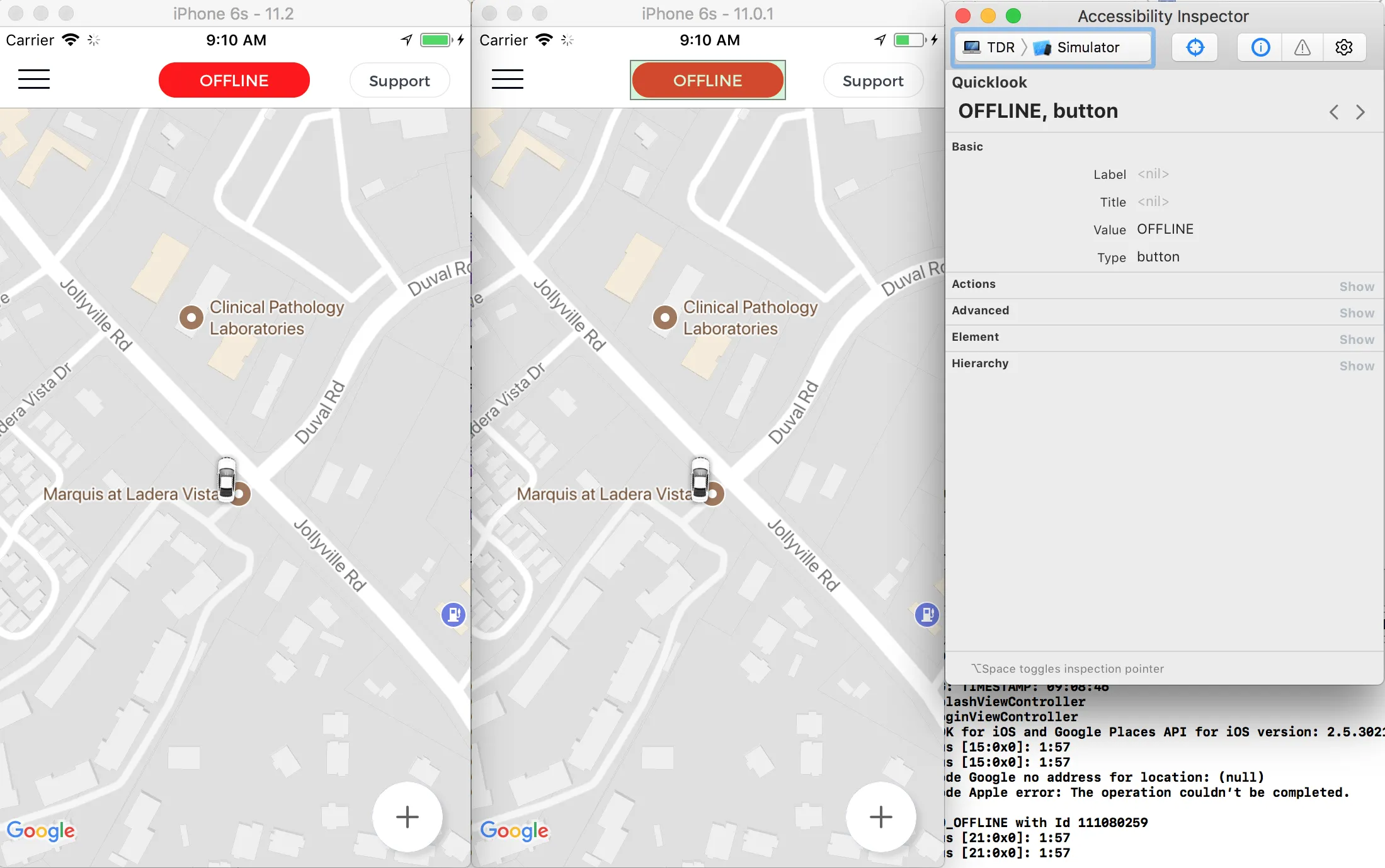Tap the hamburger menu in iOS 11.2 simulator

point(34,79)
